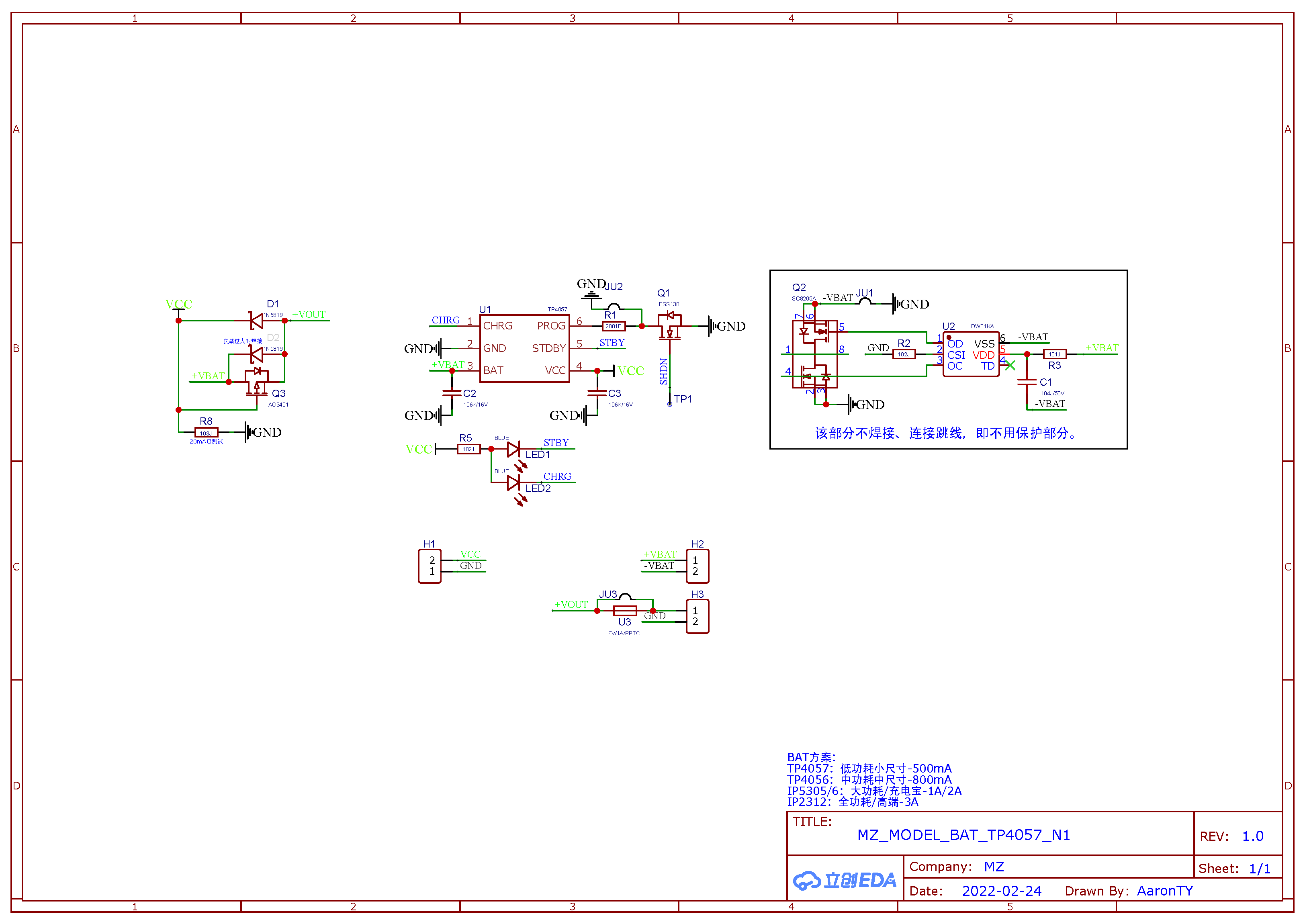1305x924 pixels.
Task: Click the C1 capacitor symbol
Action: click(x=1026, y=382)
